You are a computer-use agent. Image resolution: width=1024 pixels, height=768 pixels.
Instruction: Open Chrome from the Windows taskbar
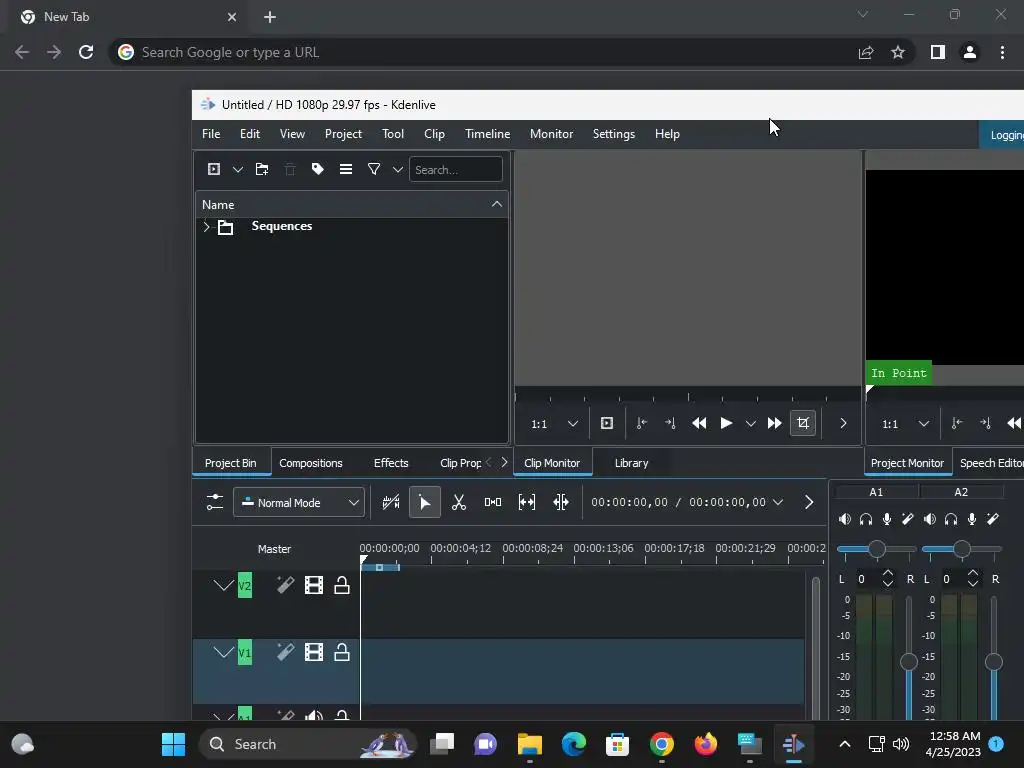[x=662, y=744]
